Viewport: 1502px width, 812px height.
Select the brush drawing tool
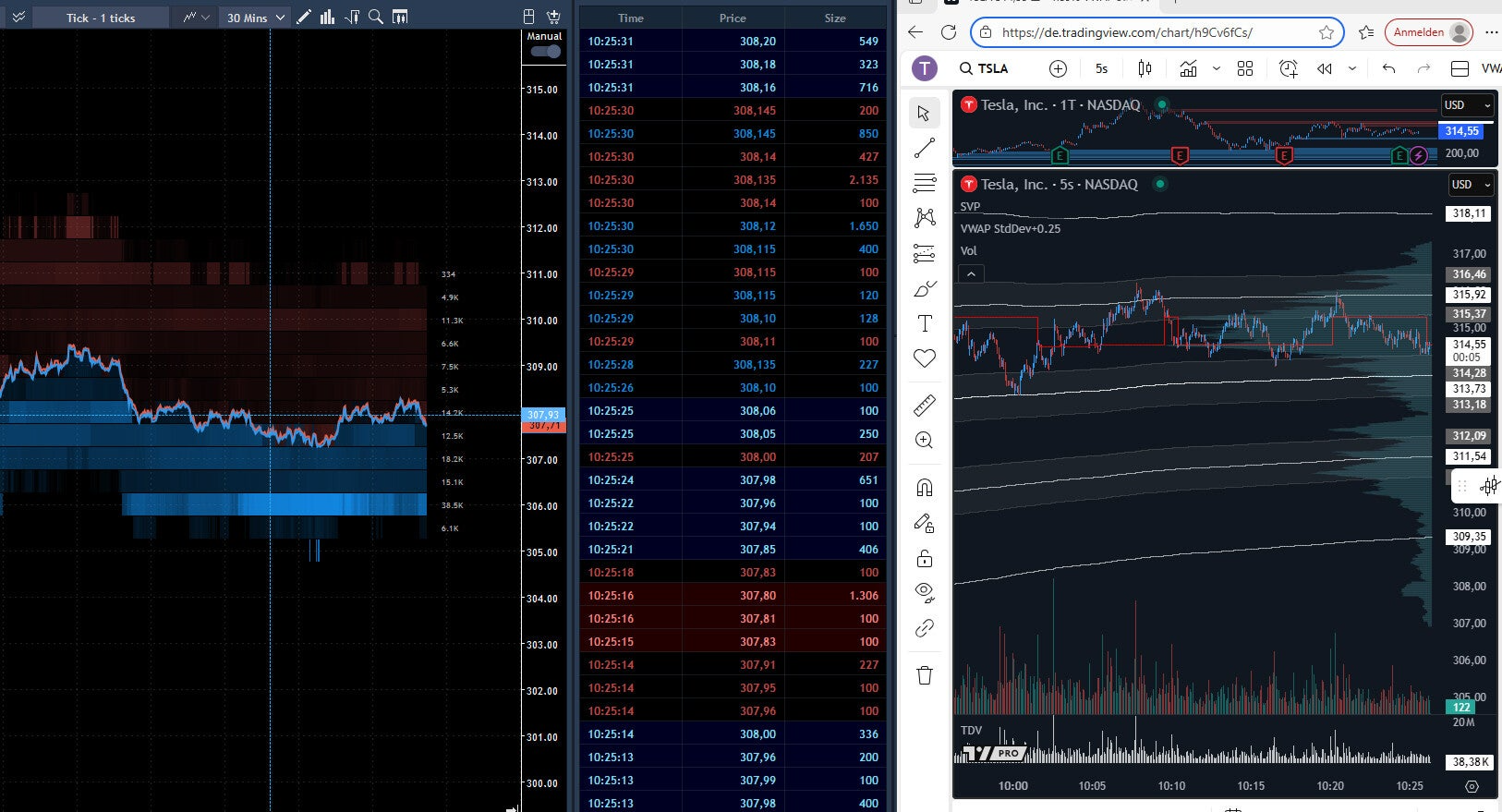point(924,288)
